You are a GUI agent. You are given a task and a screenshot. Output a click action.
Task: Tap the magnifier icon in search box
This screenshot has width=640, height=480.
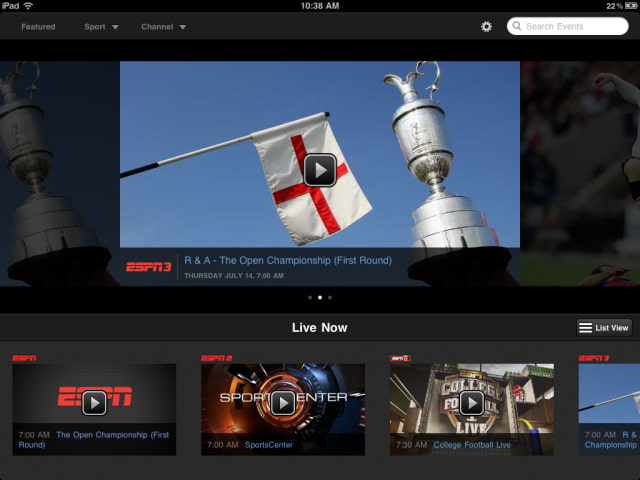(x=516, y=26)
